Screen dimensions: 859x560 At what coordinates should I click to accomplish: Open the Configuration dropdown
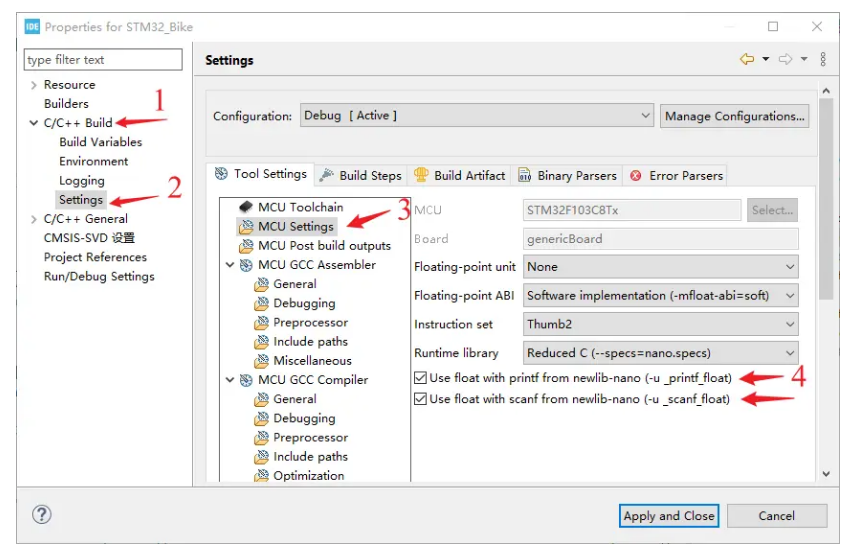click(477, 116)
